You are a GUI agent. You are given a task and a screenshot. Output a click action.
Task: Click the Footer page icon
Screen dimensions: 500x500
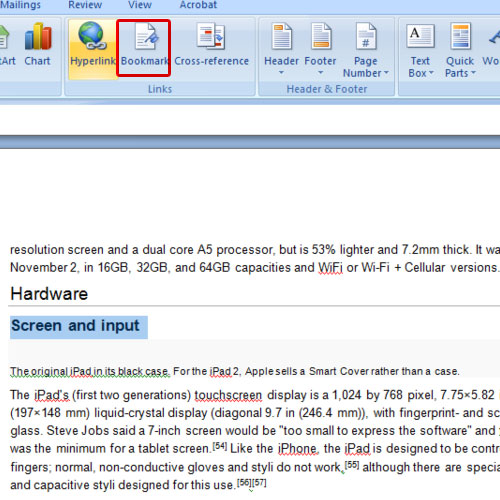321,36
